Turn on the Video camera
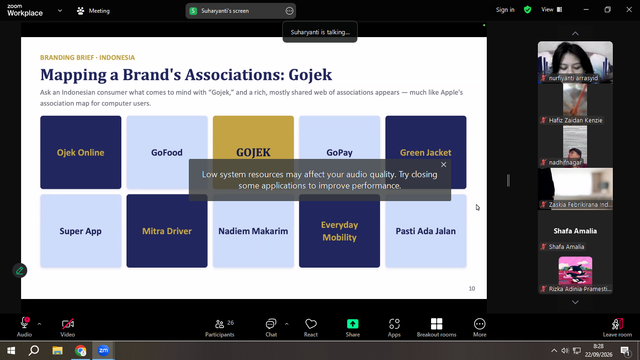The height and width of the screenshot is (360, 640). (68, 328)
